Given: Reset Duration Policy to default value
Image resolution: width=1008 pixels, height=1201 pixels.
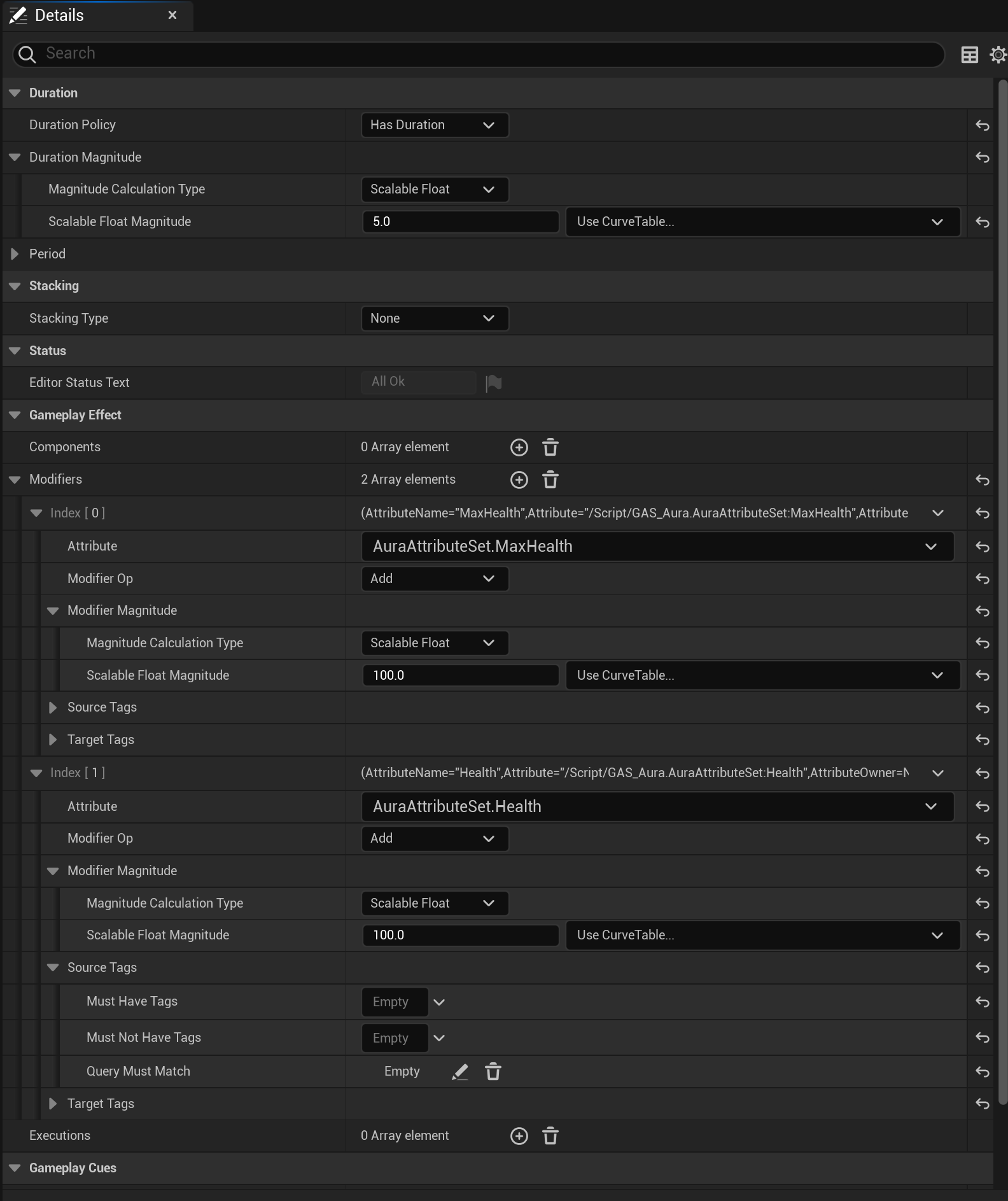Looking at the screenshot, I should coord(982,125).
